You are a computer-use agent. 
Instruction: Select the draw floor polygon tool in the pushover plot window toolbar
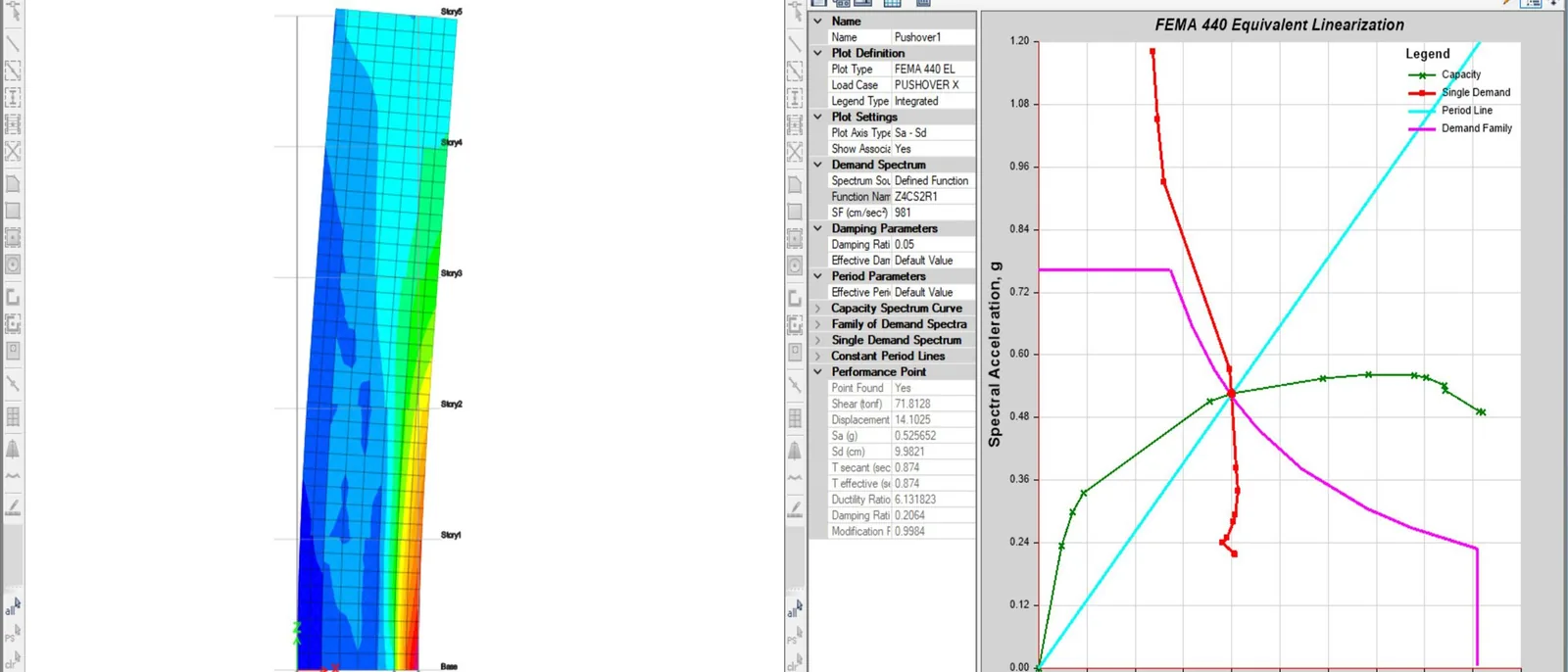795,184
